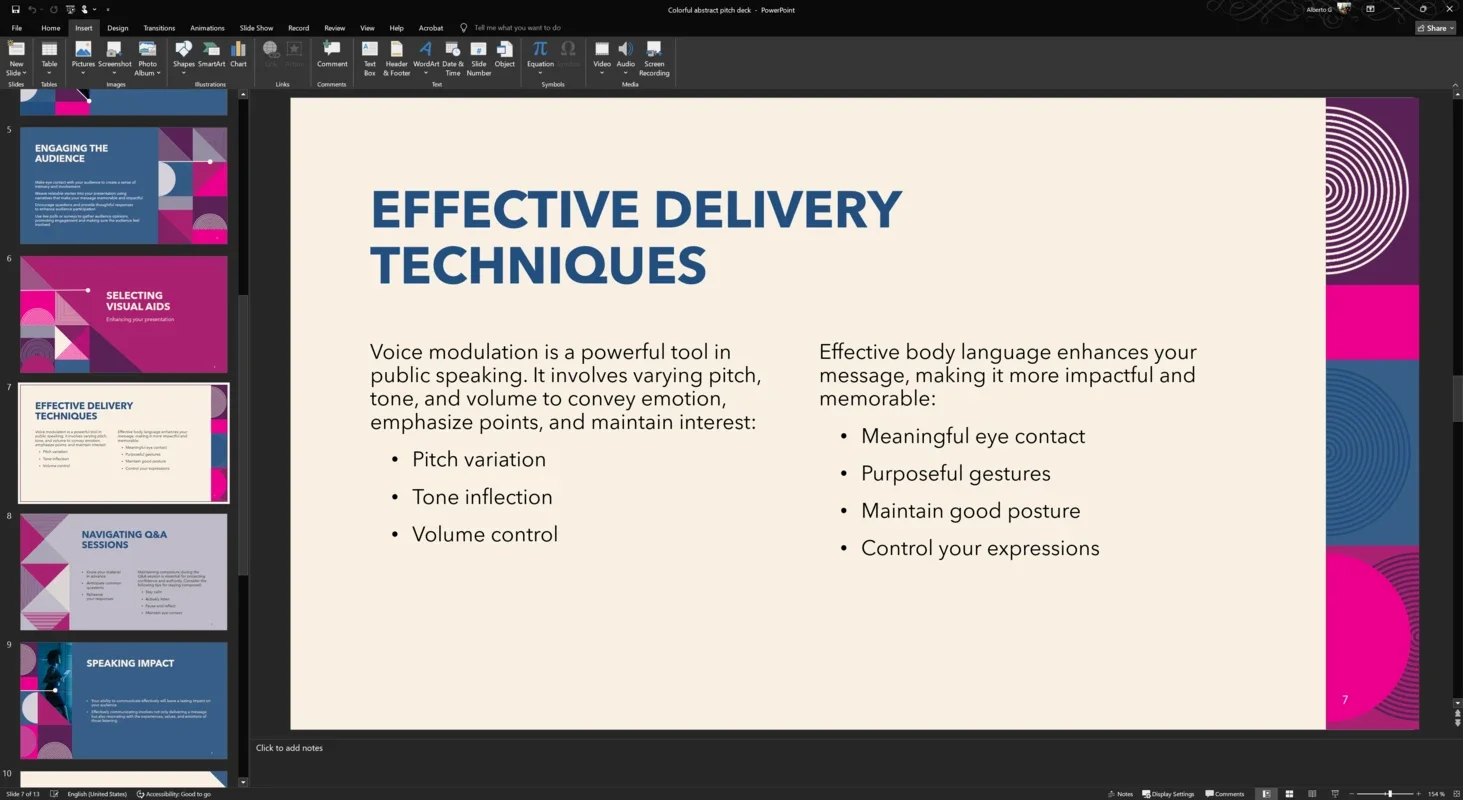Image resolution: width=1463 pixels, height=800 pixels.
Task: Insert an Object
Action: coord(505,54)
